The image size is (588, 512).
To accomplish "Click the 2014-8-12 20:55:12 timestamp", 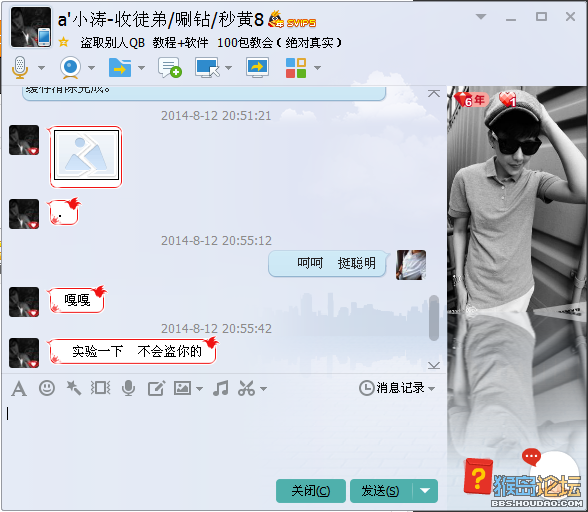I will point(216,240).
